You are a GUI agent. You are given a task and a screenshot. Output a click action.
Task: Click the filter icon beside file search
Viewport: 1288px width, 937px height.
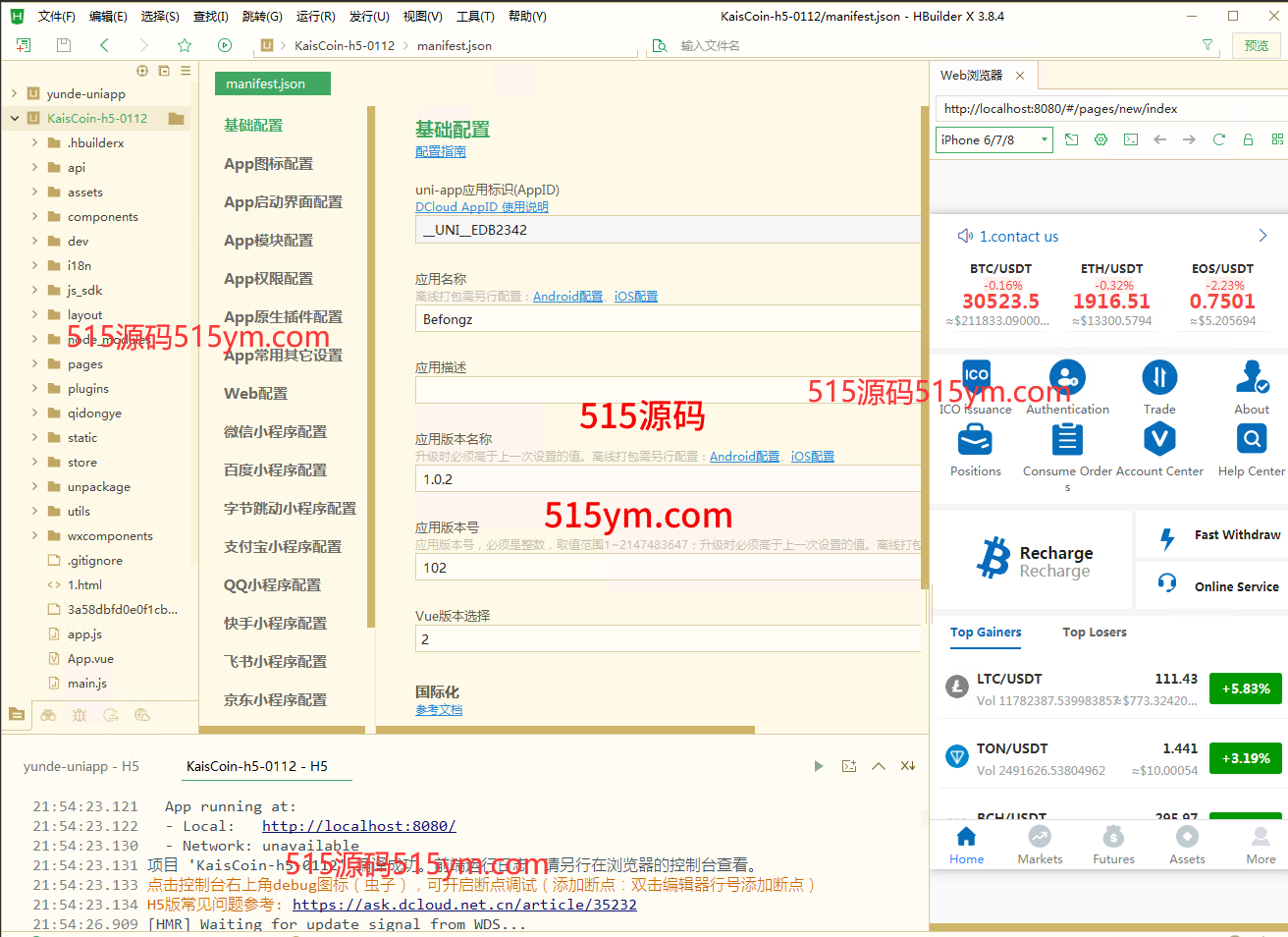point(1207,45)
